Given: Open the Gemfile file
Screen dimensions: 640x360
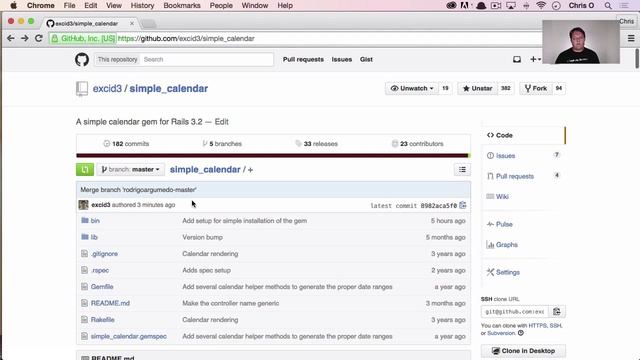Looking at the screenshot, I should [x=102, y=287].
